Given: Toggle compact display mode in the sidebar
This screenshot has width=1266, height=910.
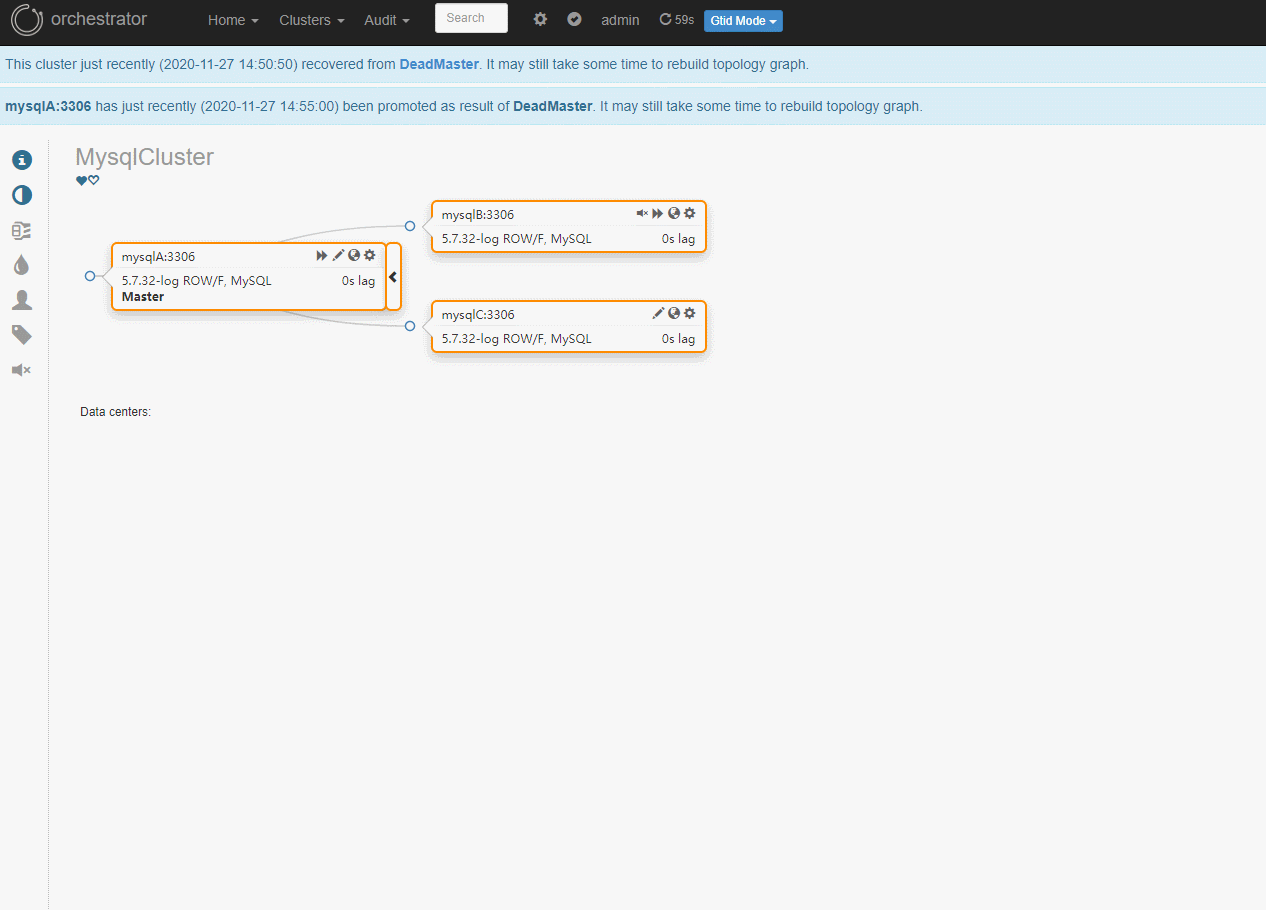Looking at the screenshot, I should (21, 195).
